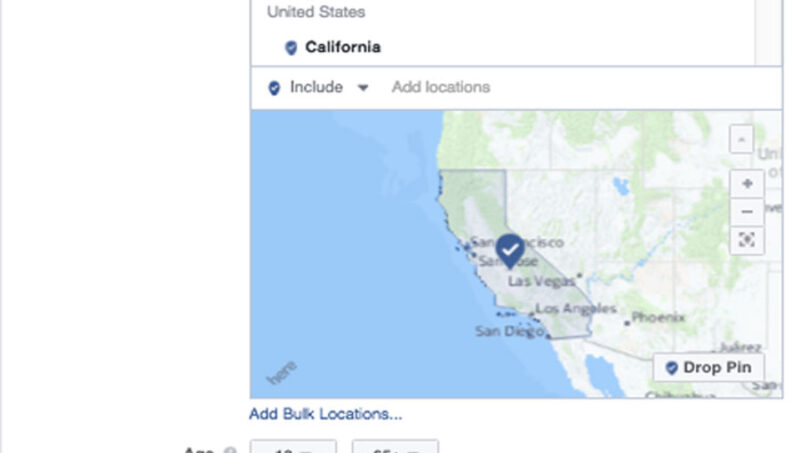Click the Drop Pin button

click(709, 367)
